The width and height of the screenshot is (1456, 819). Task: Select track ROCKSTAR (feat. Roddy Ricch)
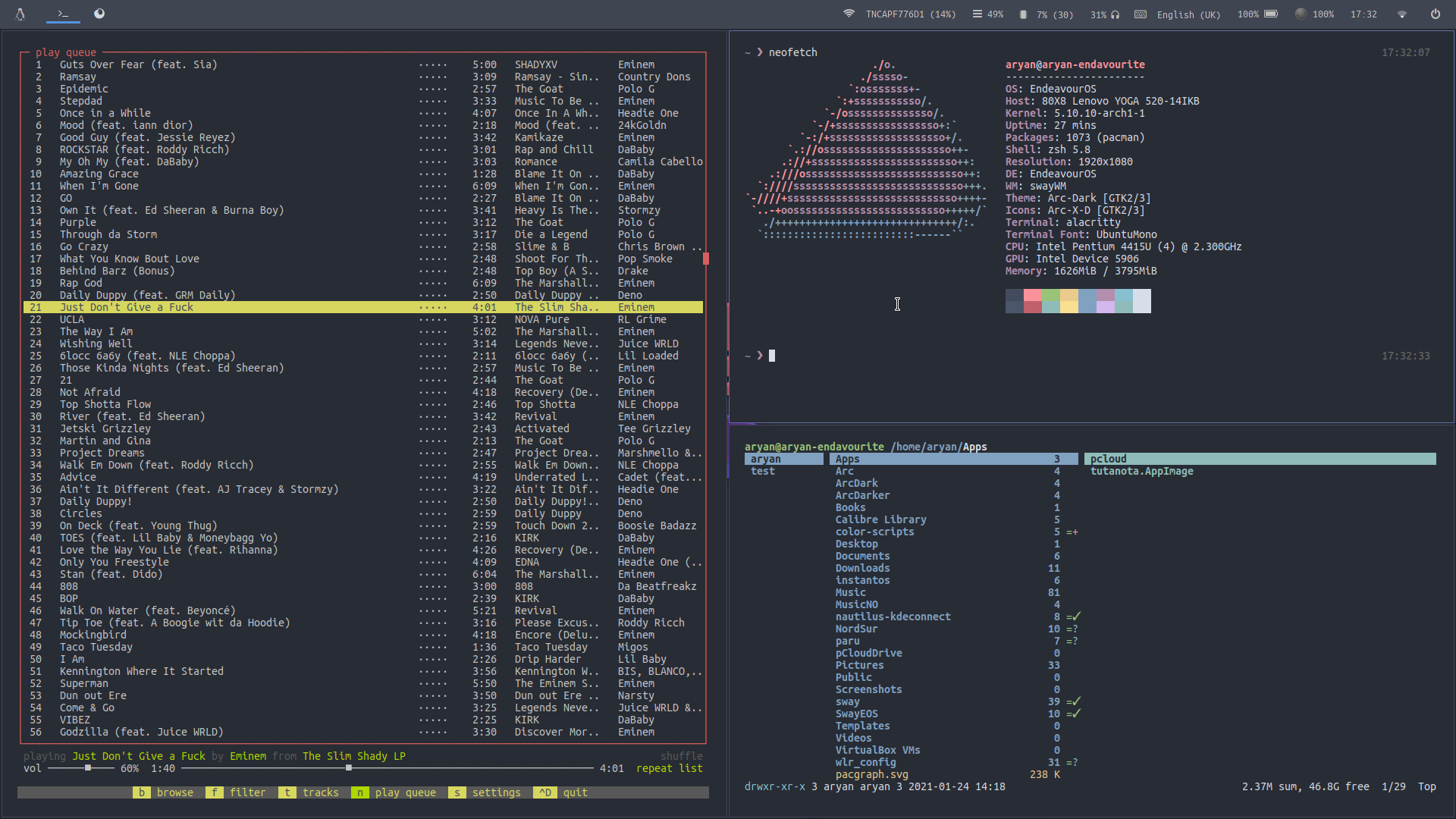pyautogui.click(x=363, y=149)
